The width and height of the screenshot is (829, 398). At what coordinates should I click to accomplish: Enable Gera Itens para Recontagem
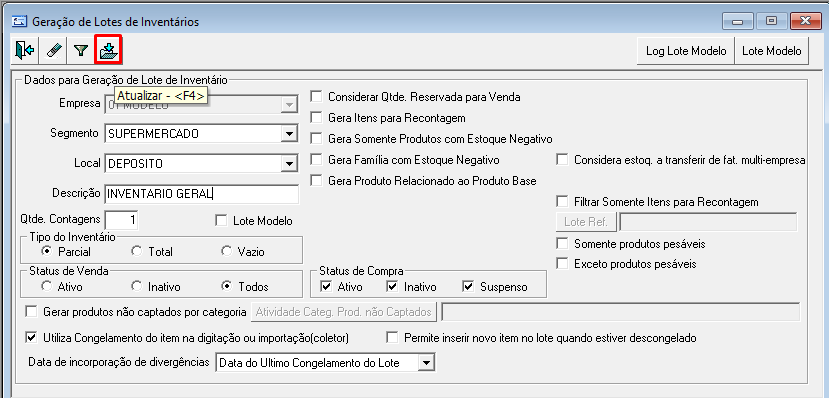316,118
